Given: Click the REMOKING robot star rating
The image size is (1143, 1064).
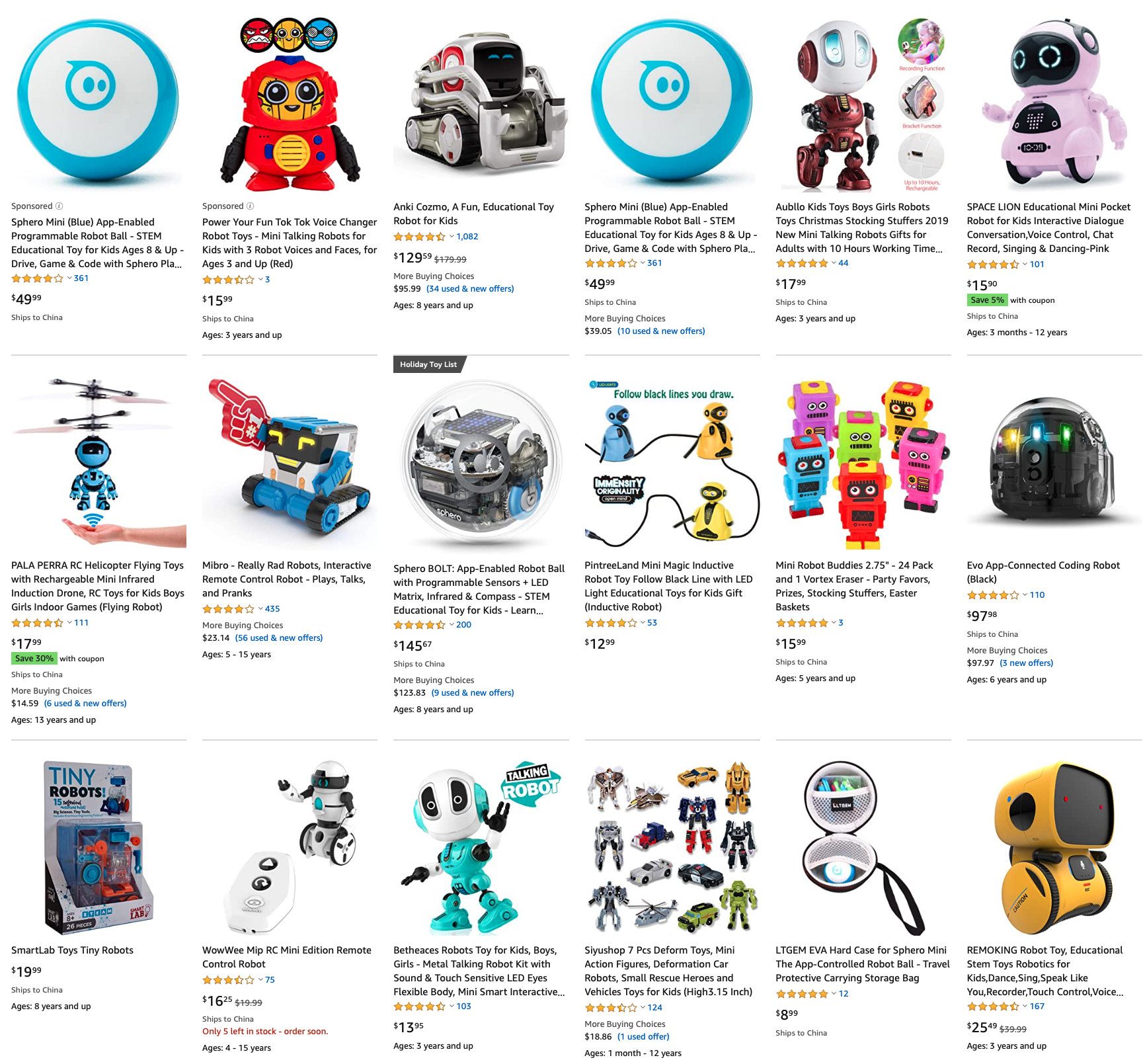Looking at the screenshot, I should (993, 1006).
